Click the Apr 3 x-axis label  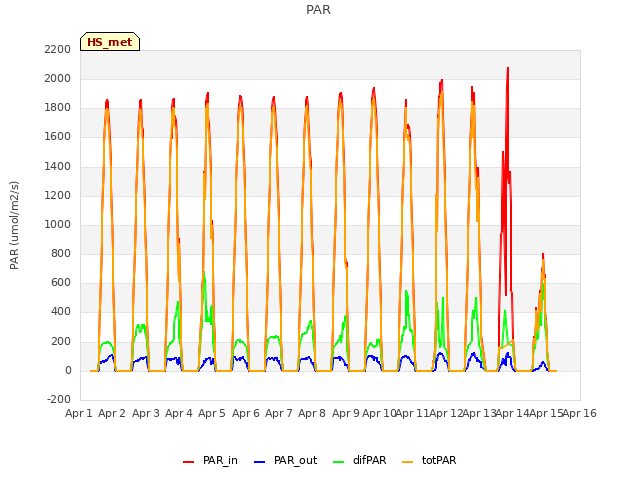tap(145, 413)
